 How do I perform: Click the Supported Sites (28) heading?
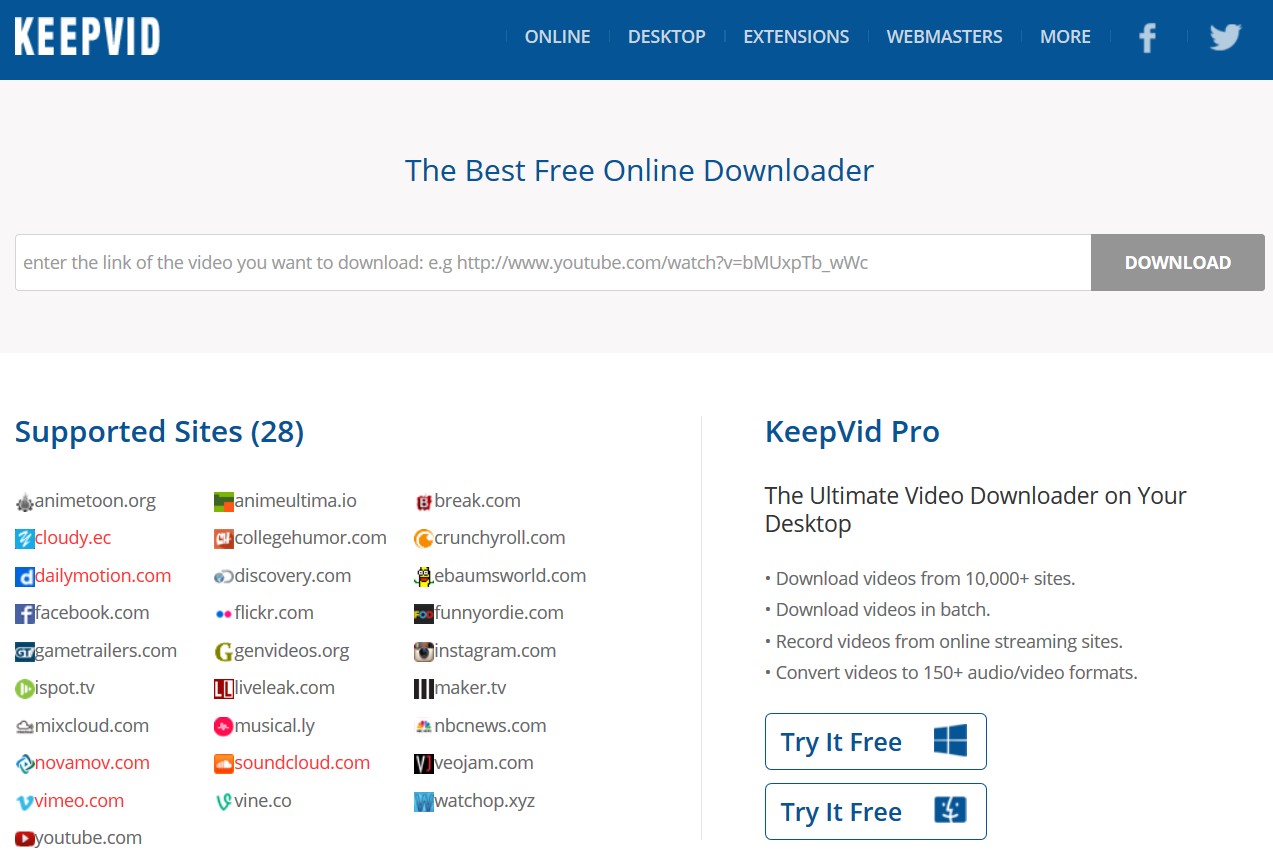159,432
